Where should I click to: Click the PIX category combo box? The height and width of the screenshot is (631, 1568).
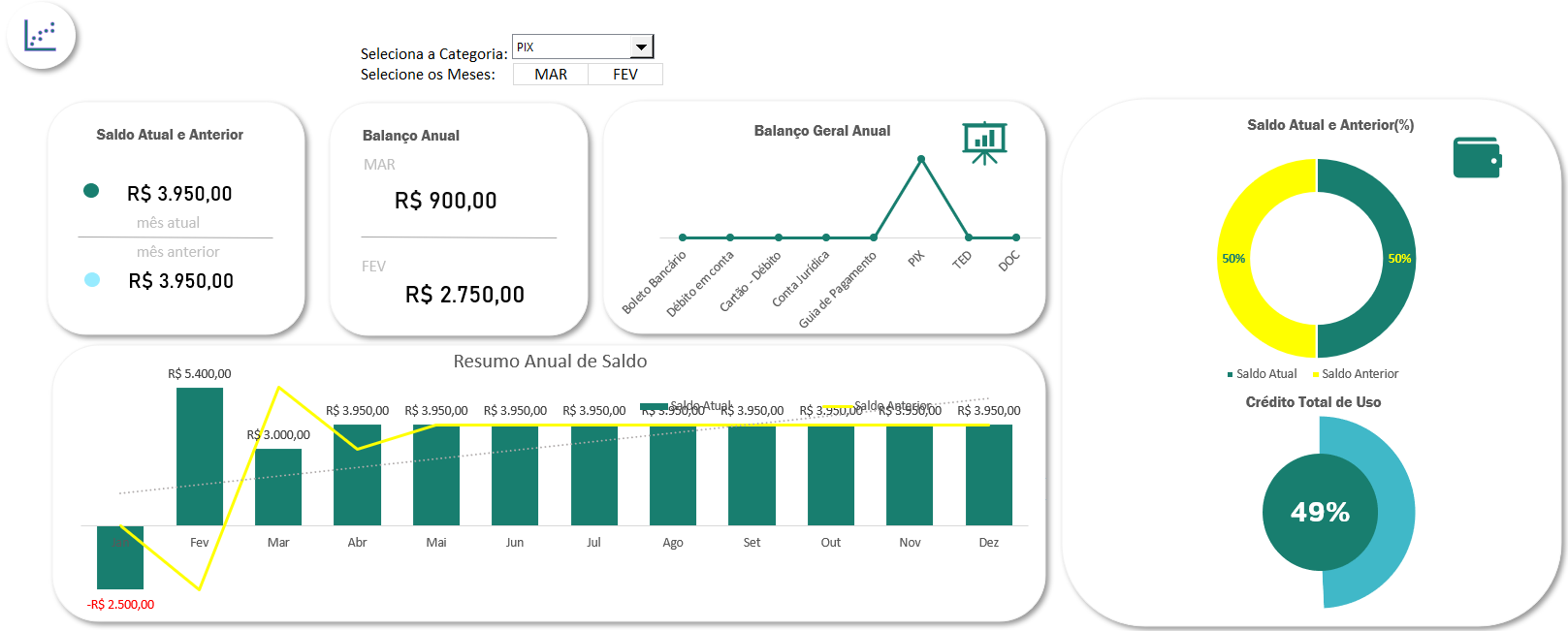571,47
